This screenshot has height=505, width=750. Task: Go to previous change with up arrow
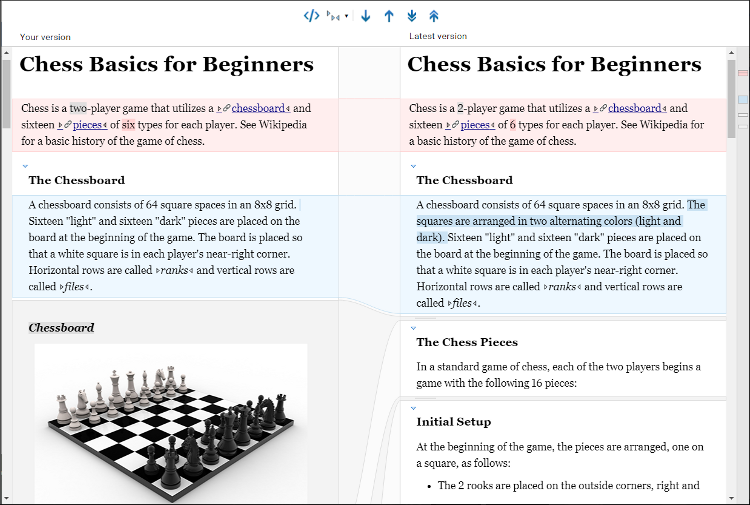click(x=389, y=16)
